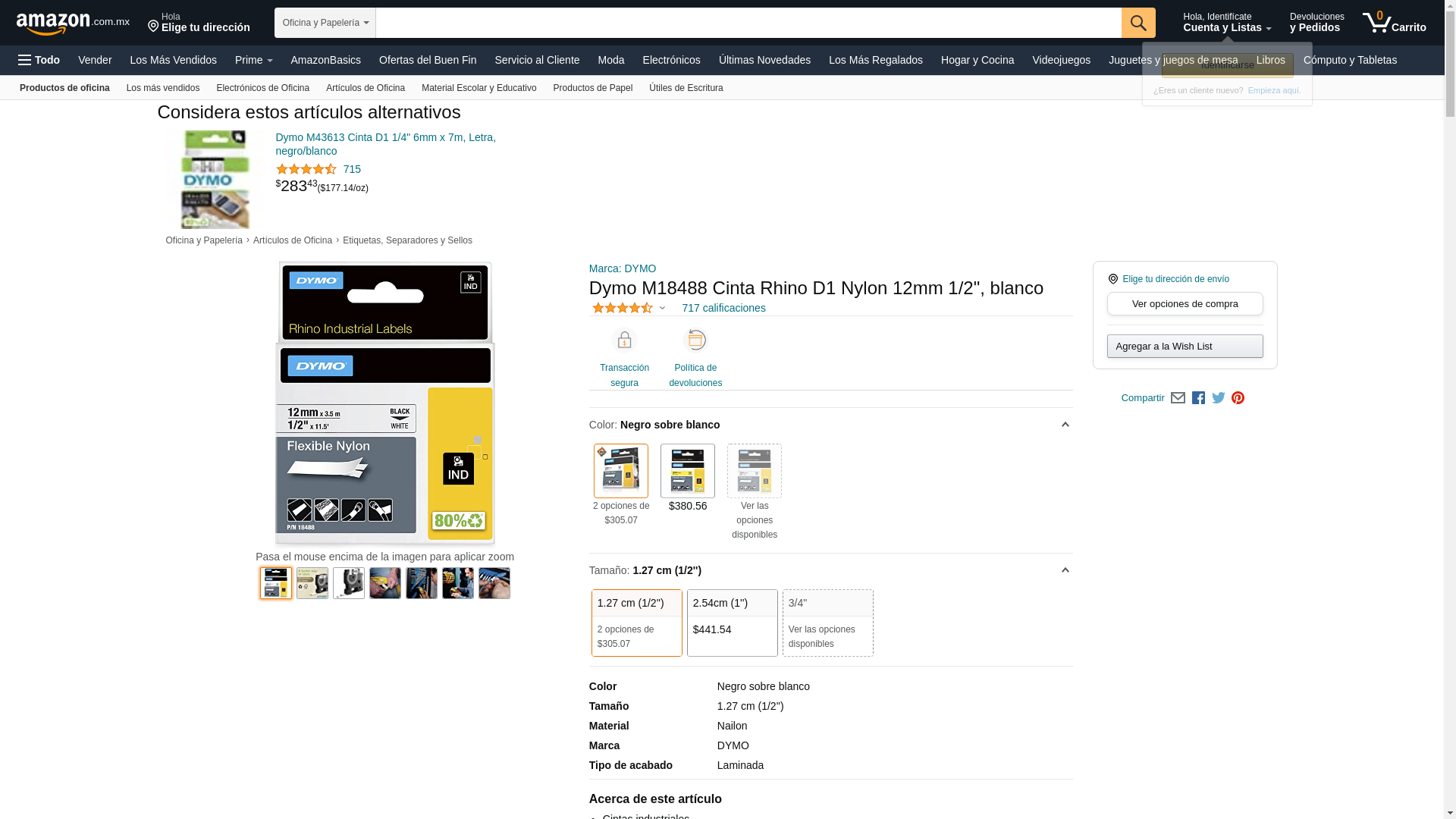Choose the $380.56 color variant swatch

coord(688,471)
